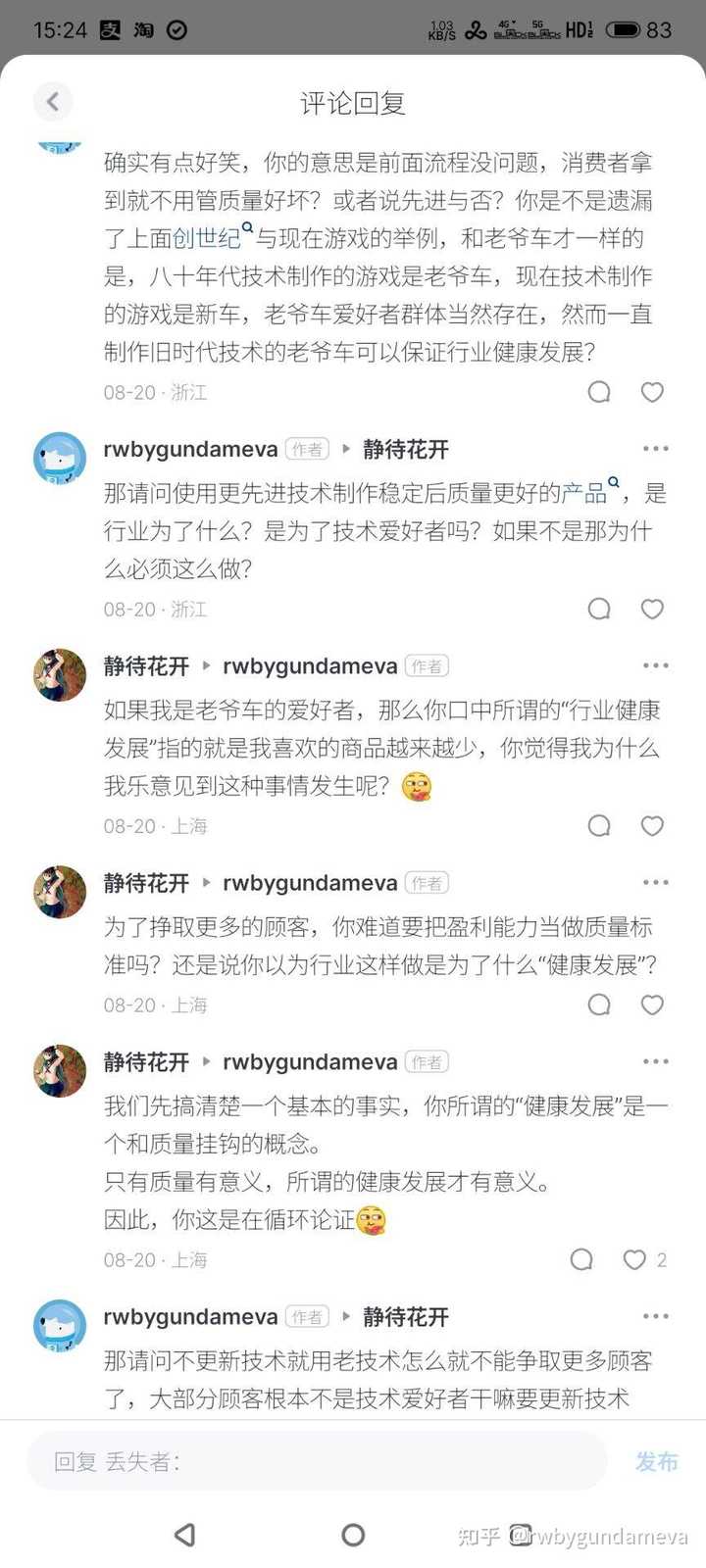Tap the back arrow beside 评论回复
This screenshot has width=706, height=1568.
[53, 101]
